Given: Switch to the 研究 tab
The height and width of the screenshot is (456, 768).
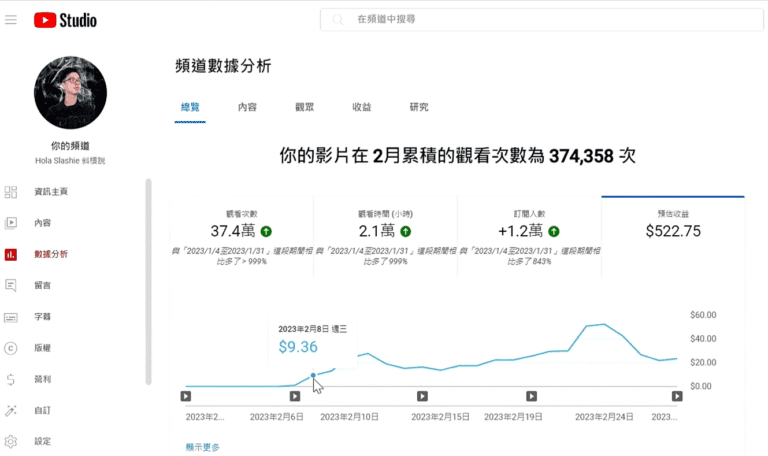Looking at the screenshot, I should pyautogui.click(x=419, y=107).
